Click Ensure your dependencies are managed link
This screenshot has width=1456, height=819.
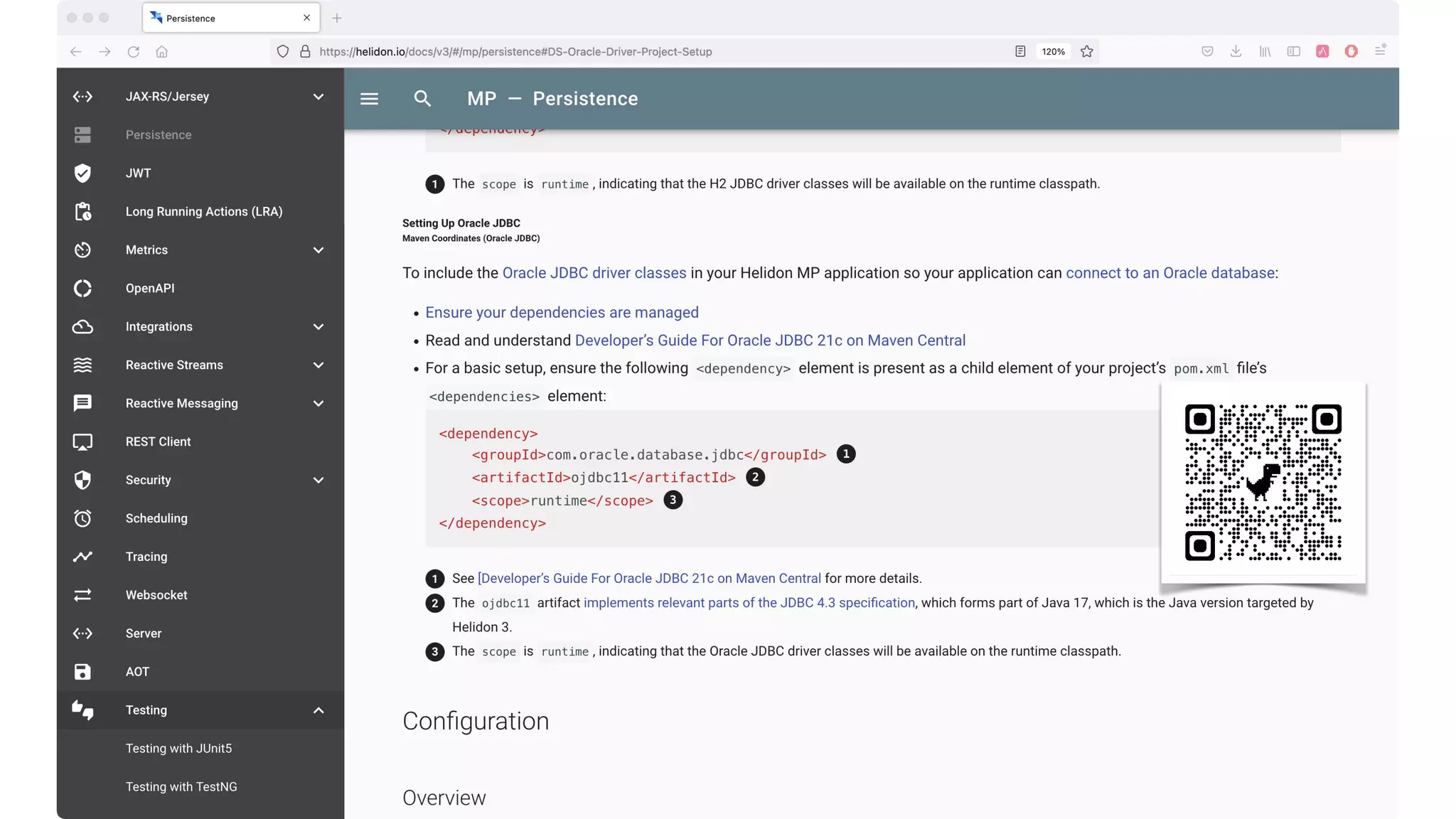point(562,313)
